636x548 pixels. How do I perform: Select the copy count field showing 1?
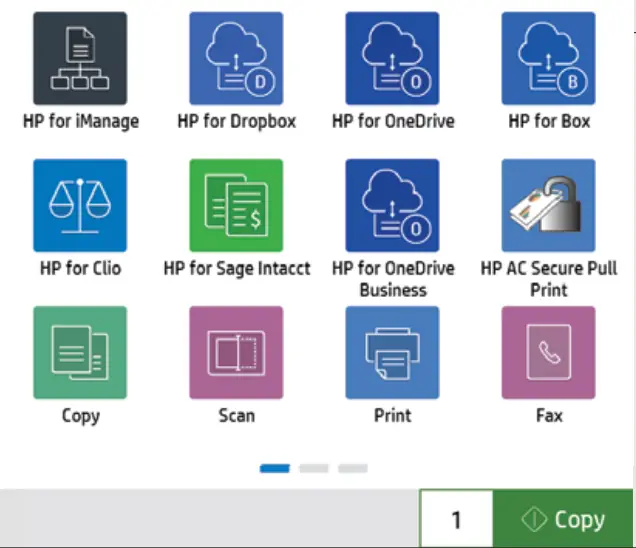click(457, 519)
